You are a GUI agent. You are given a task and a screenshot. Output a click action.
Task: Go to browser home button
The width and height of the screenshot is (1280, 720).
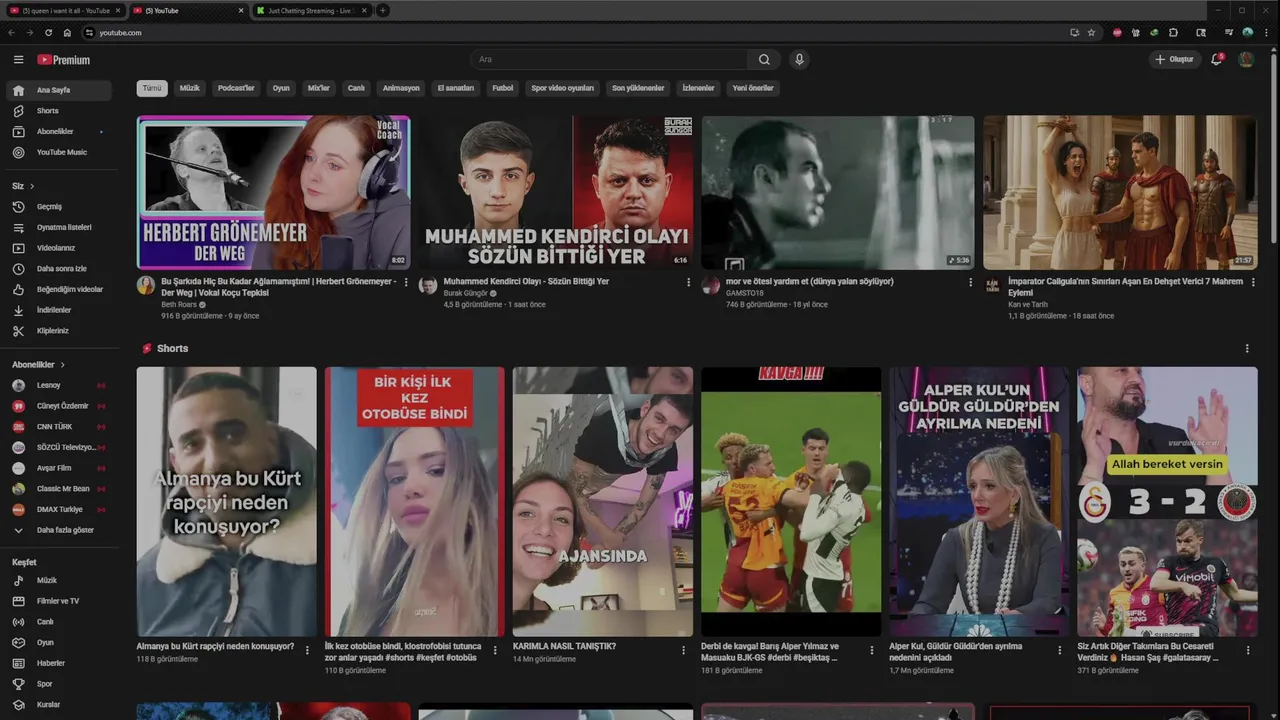pos(67,33)
